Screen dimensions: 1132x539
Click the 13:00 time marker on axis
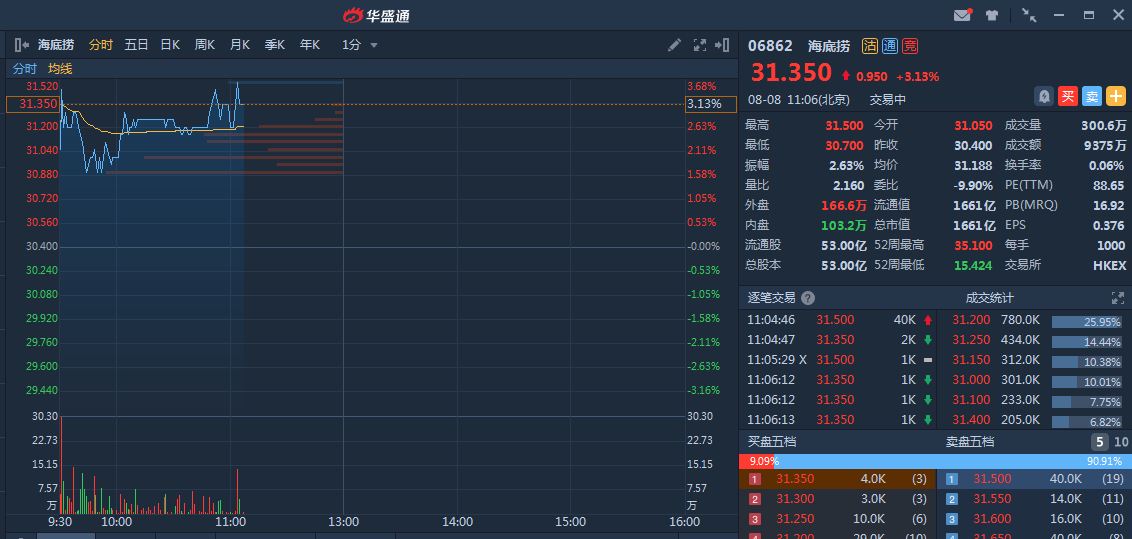coord(343,522)
